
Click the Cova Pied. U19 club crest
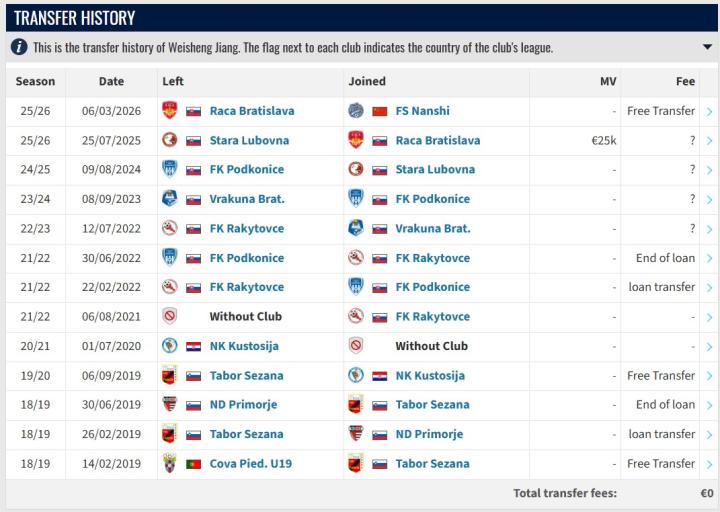(x=169, y=463)
